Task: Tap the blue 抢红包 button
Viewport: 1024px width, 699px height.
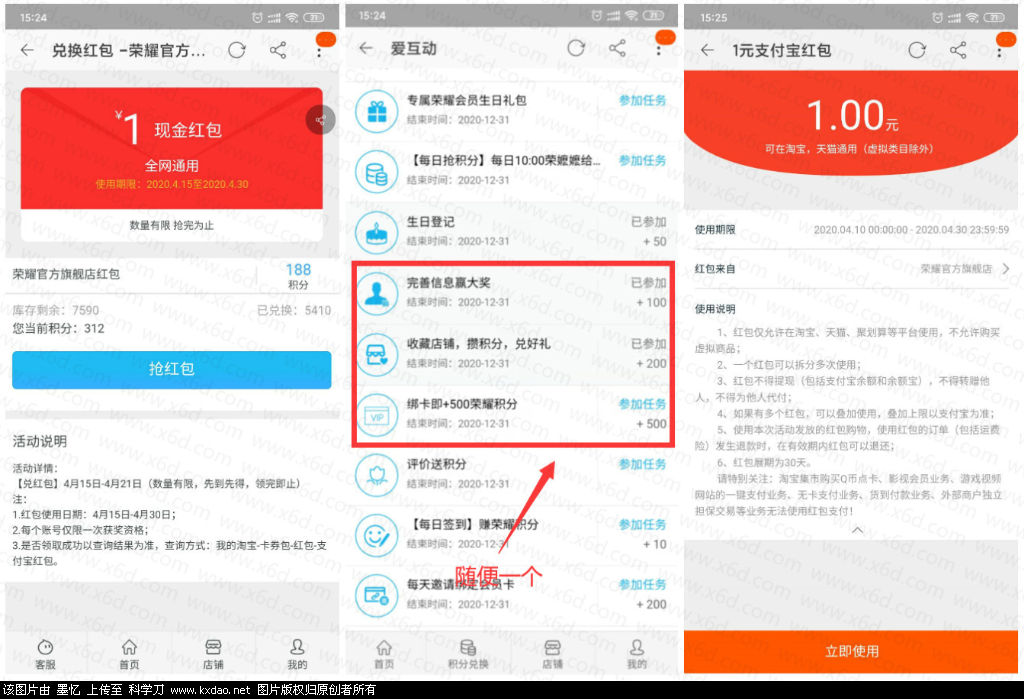Action: click(x=172, y=370)
